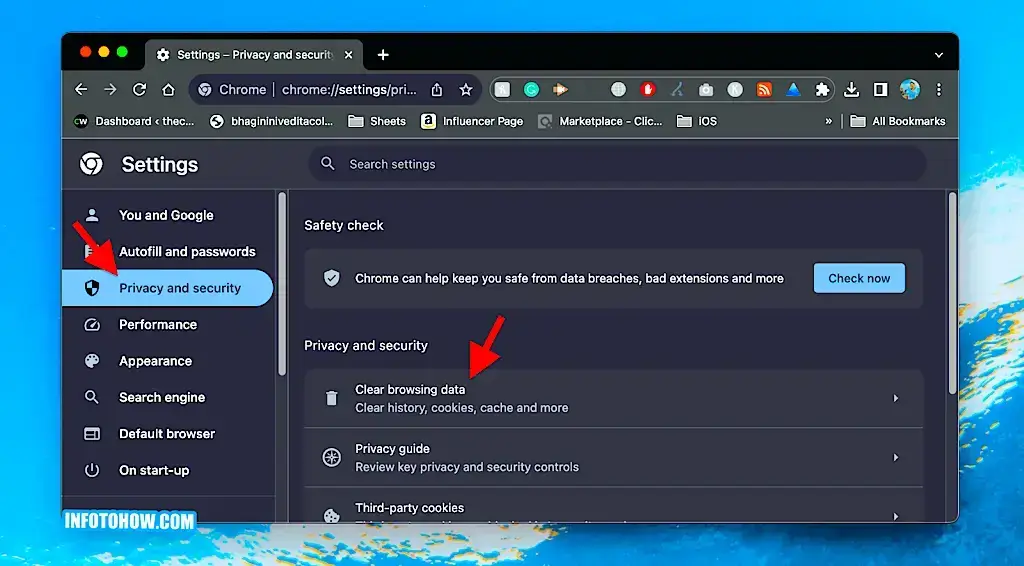1024x566 pixels.
Task: Open the camera screenshot extension
Action: pyautogui.click(x=706, y=89)
